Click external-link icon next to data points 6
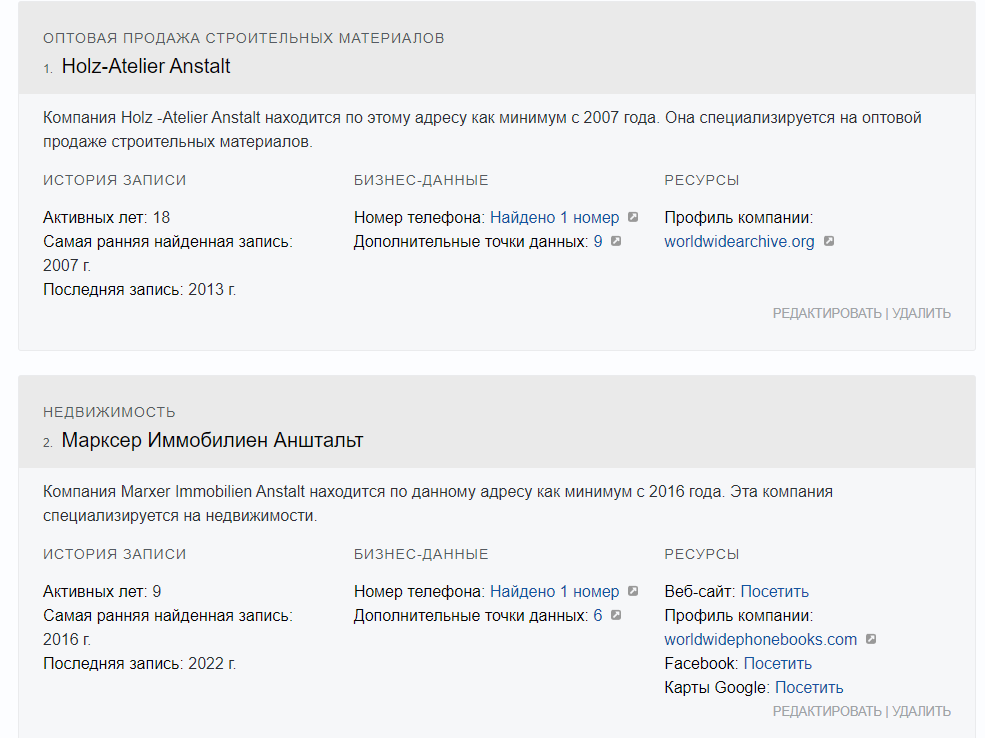This screenshot has width=985, height=738. (x=616, y=615)
